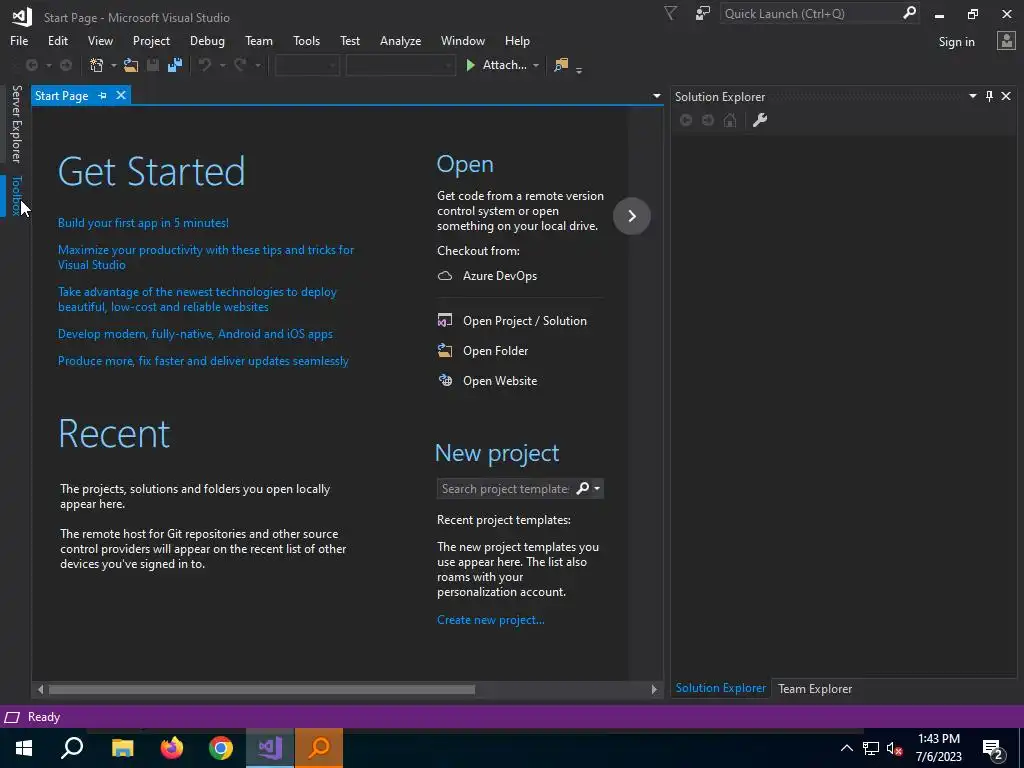
Task: Click 'Create new project...' link
Action: coord(490,620)
